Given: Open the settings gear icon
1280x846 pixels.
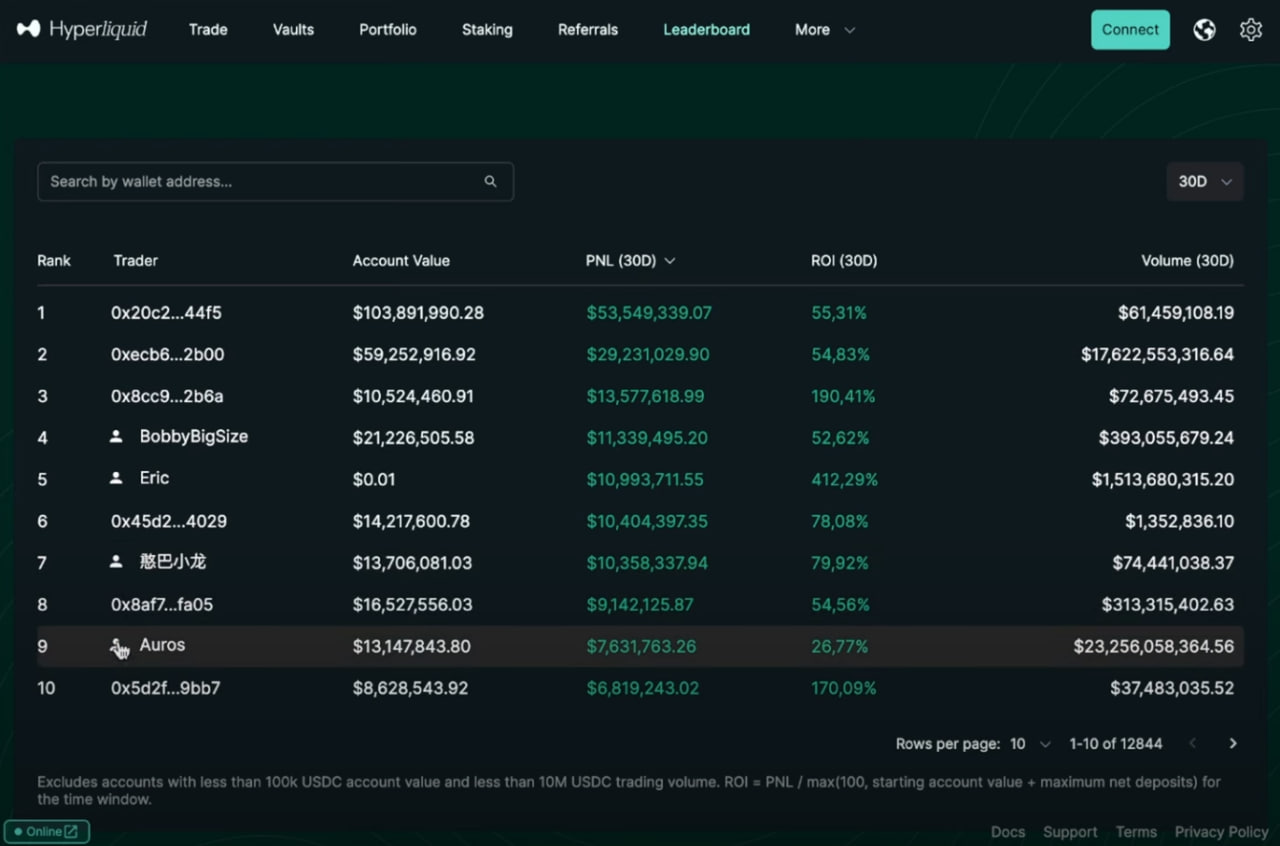Looking at the screenshot, I should coord(1250,30).
